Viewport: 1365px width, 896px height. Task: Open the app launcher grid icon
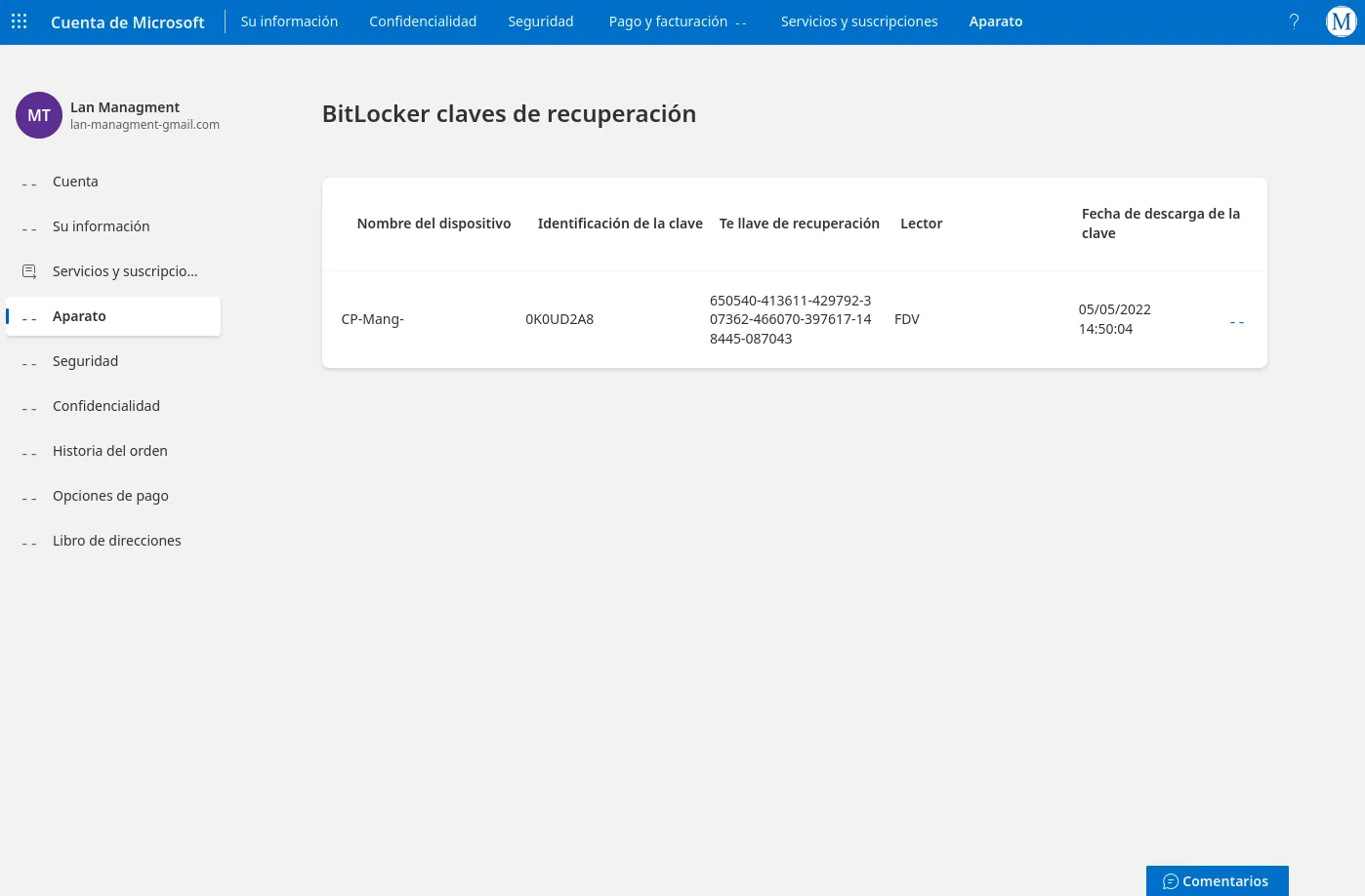(20, 21)
